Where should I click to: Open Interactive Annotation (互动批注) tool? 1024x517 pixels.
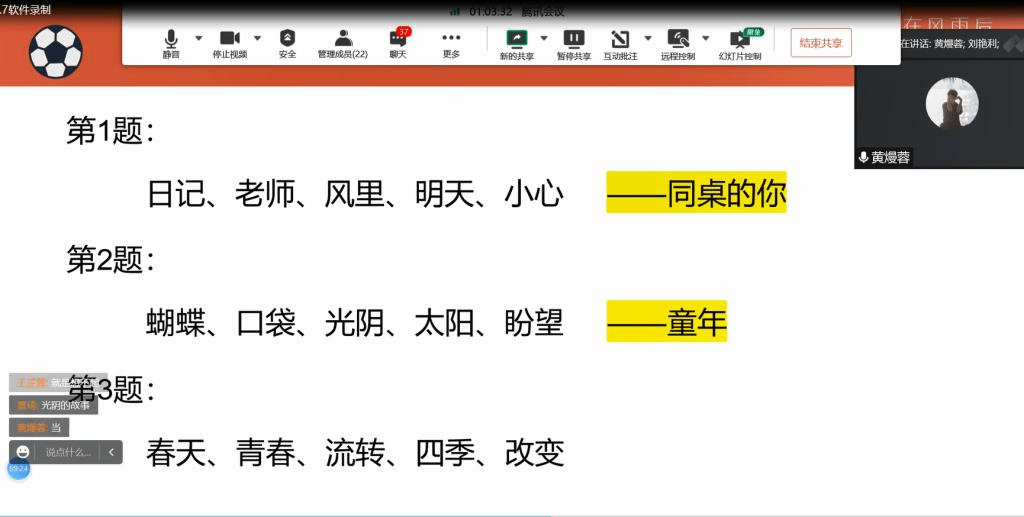coord(620,42)
